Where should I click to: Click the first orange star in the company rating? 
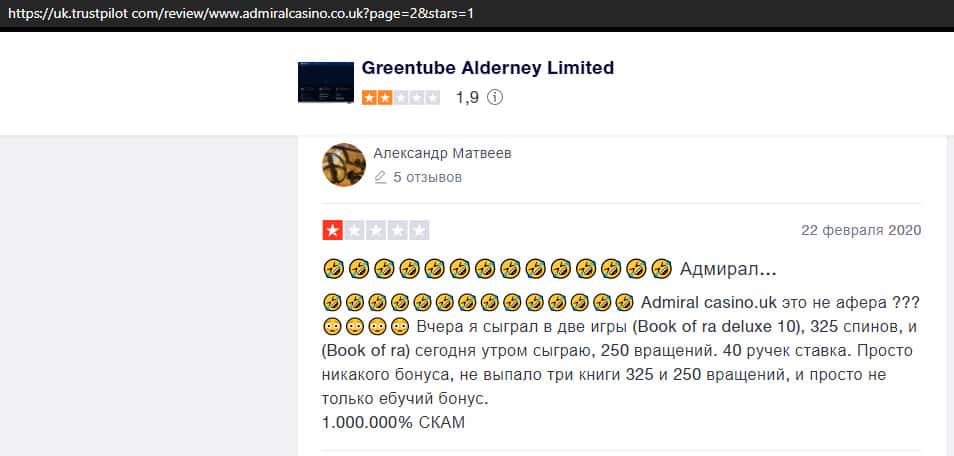coord(369,97)
